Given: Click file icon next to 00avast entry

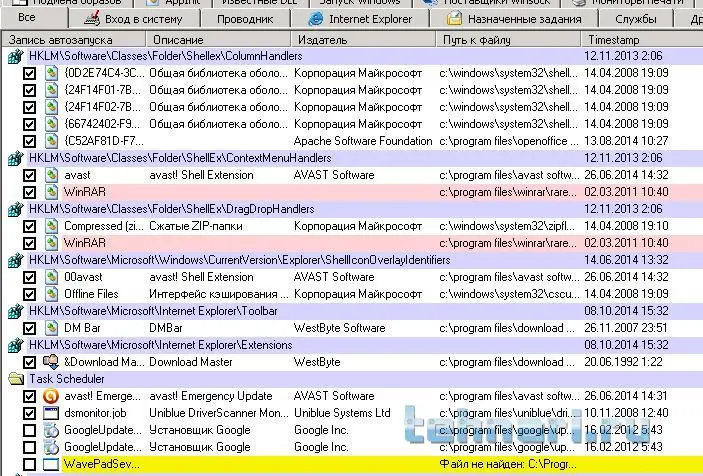Looking at the screenshot, I should click(51, 277).
